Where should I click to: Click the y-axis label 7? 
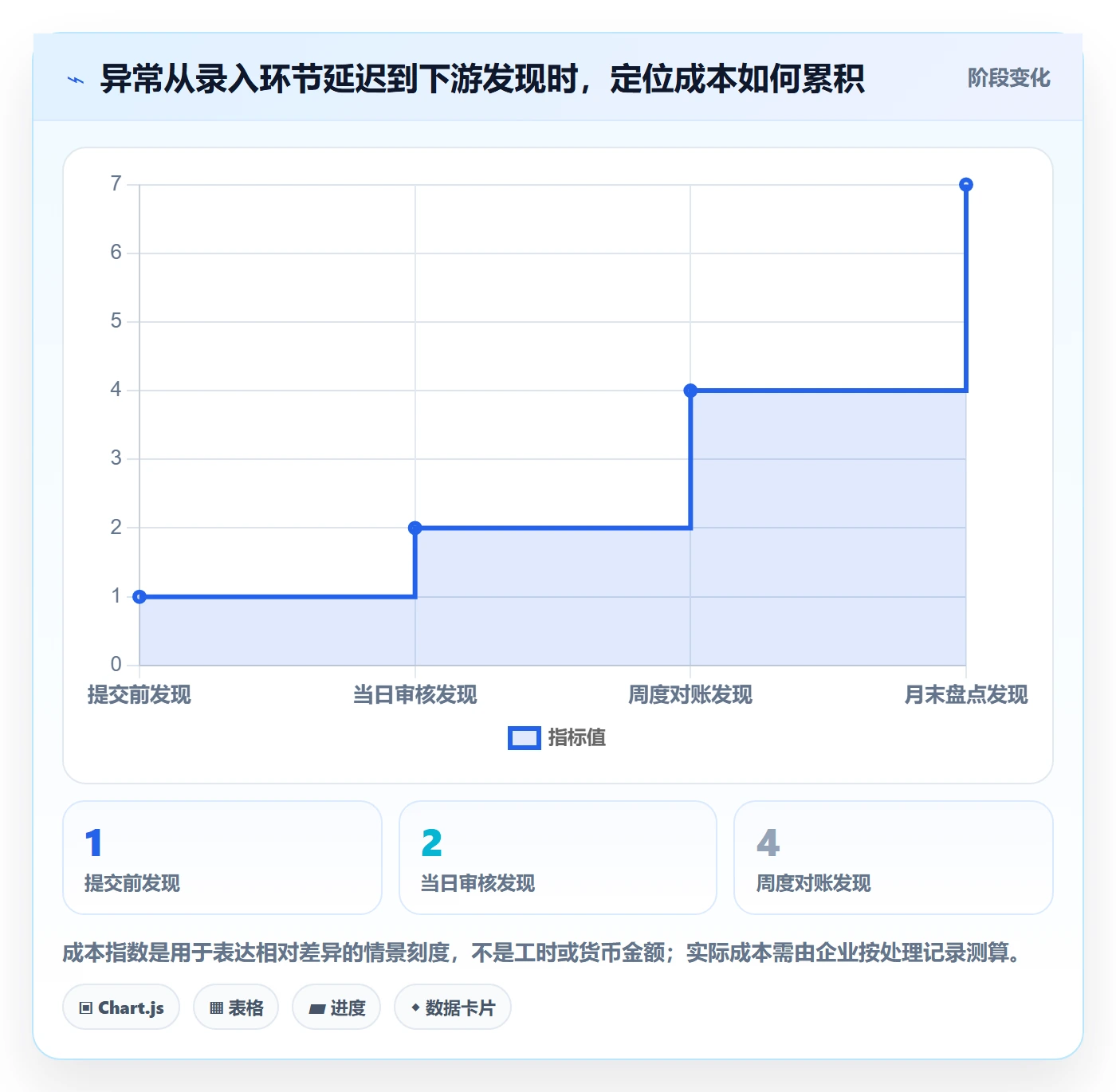click(x=116, y=184)
